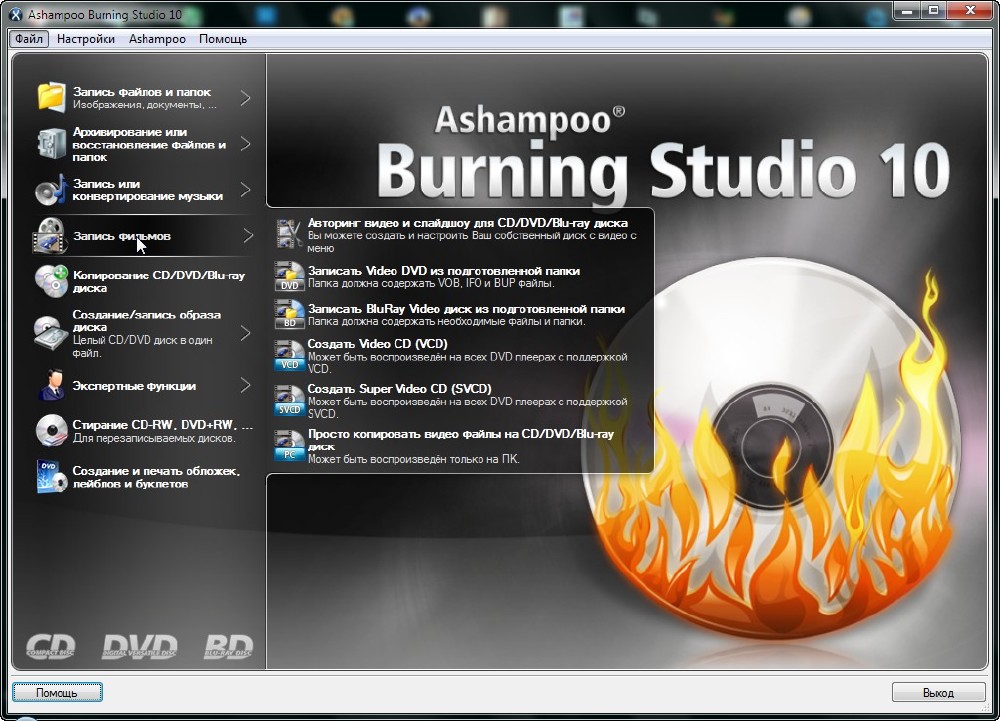
Task: Select Записать Video DVD из подготовленной папки
Action: [443, 271]
